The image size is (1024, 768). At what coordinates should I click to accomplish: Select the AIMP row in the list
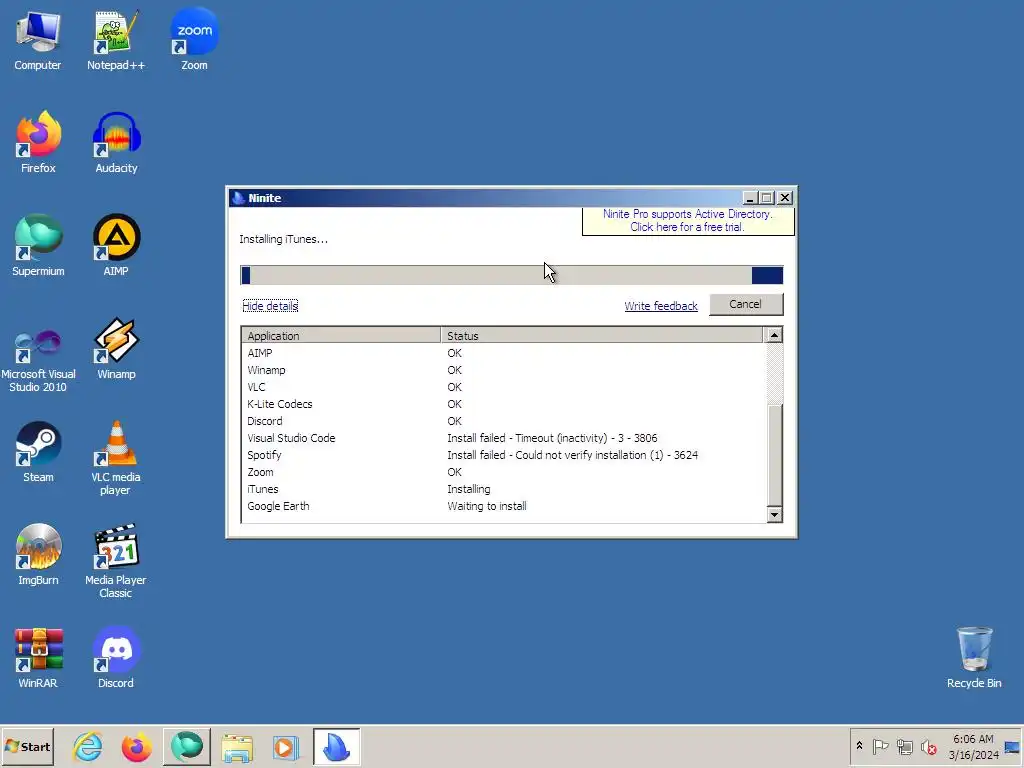click(x=503, y=353)
